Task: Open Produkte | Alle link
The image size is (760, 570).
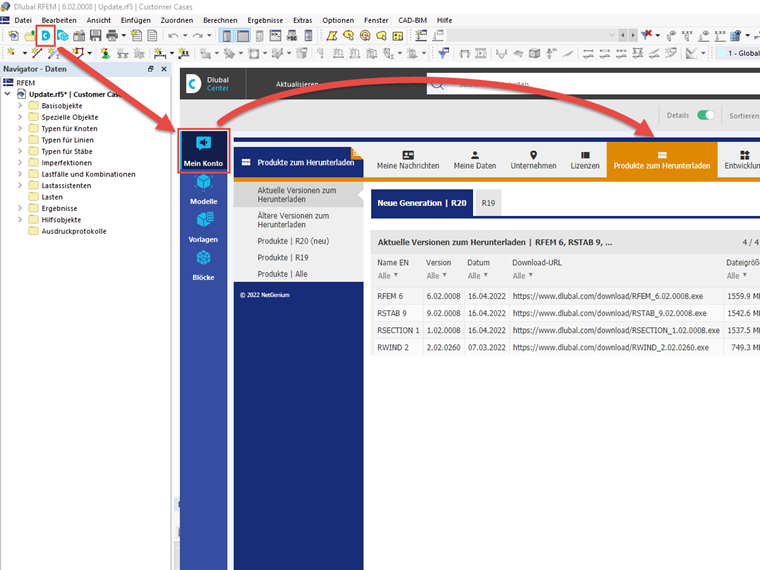Action: (x=283, y=274)
